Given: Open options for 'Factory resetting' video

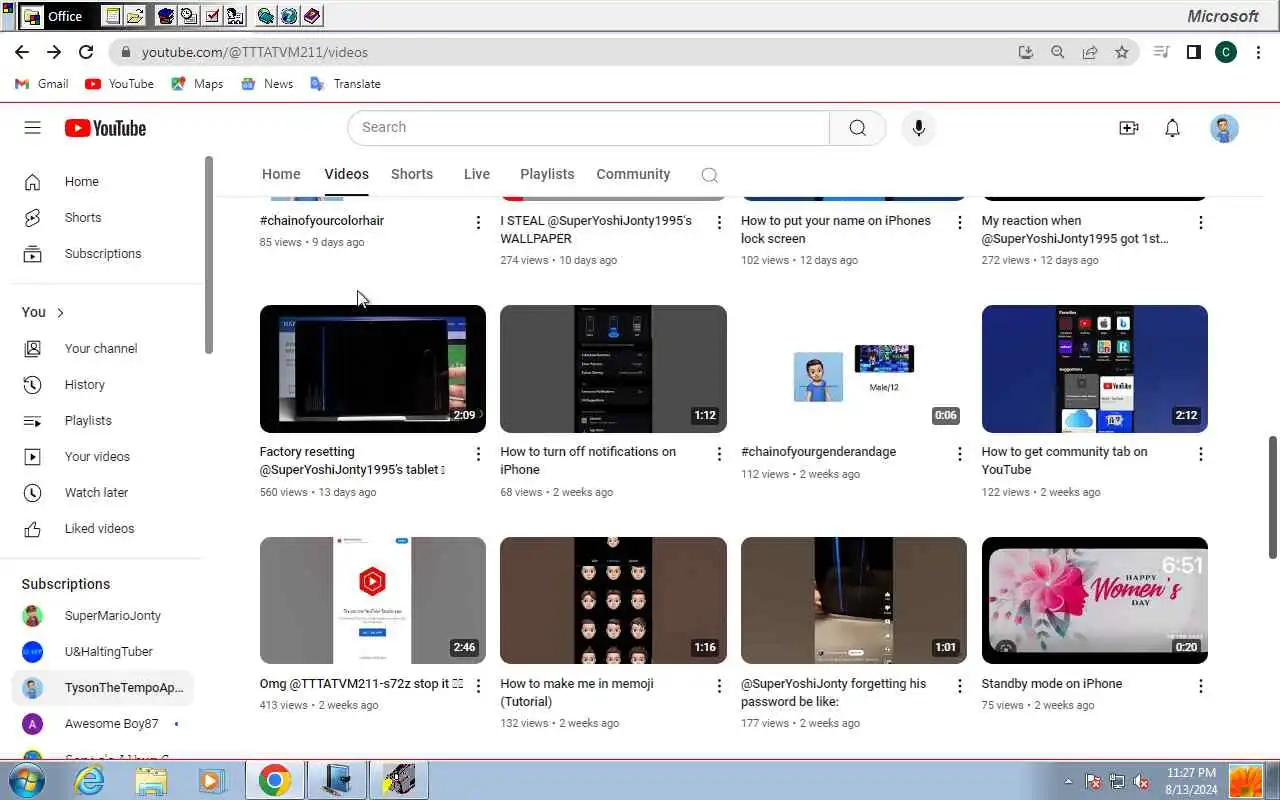Looking at the screenshot, I should point(478,454).
